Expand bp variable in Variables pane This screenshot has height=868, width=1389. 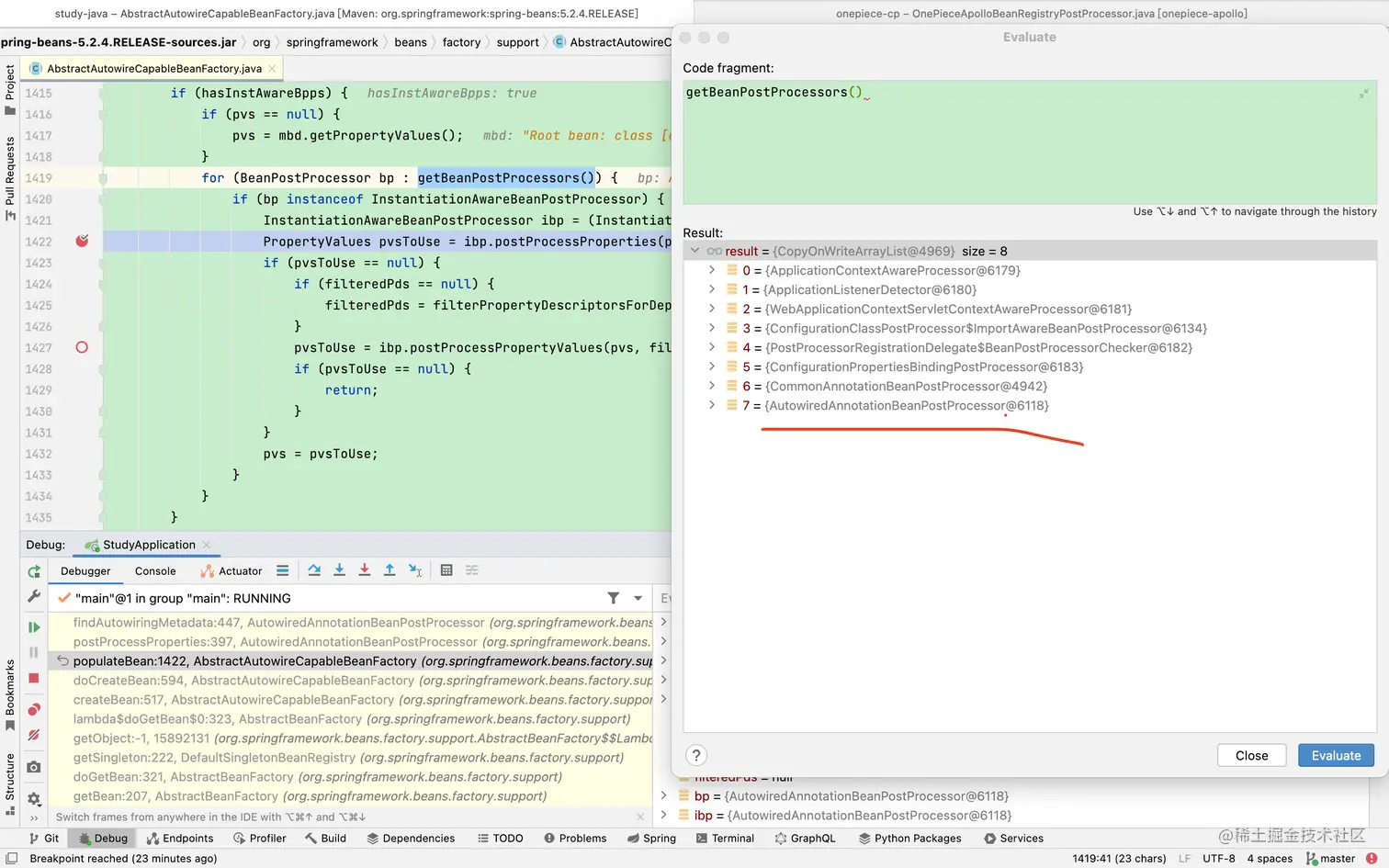pyautogui.click(x=663, y=795)
